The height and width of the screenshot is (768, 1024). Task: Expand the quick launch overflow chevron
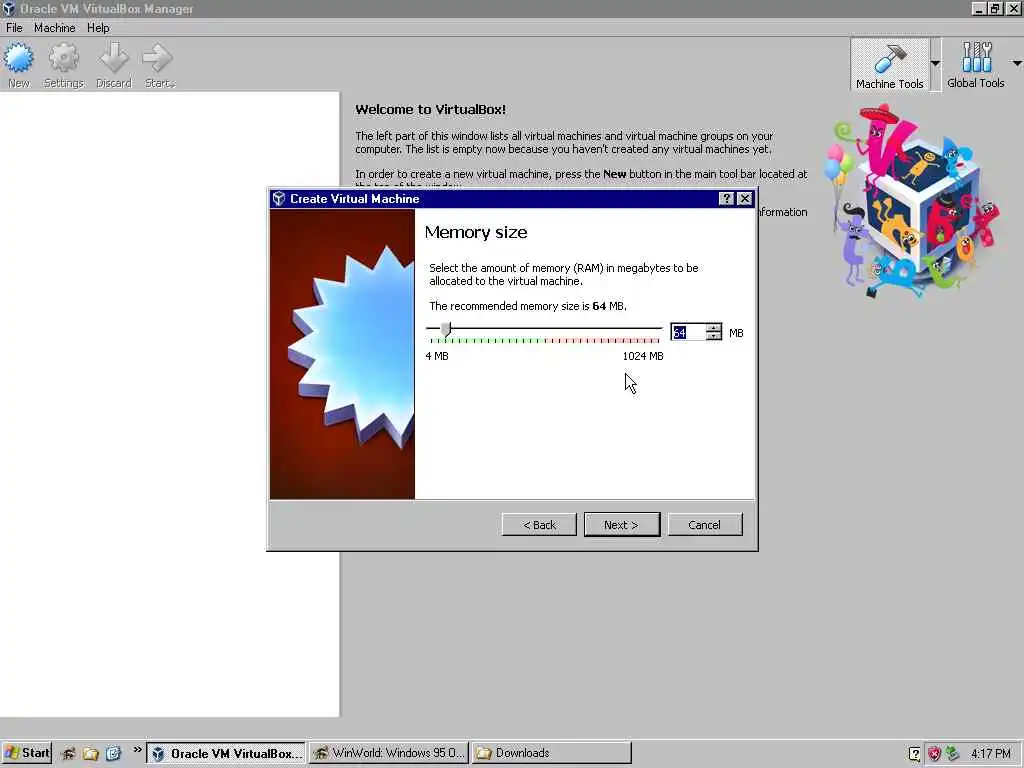click(137, 750)
